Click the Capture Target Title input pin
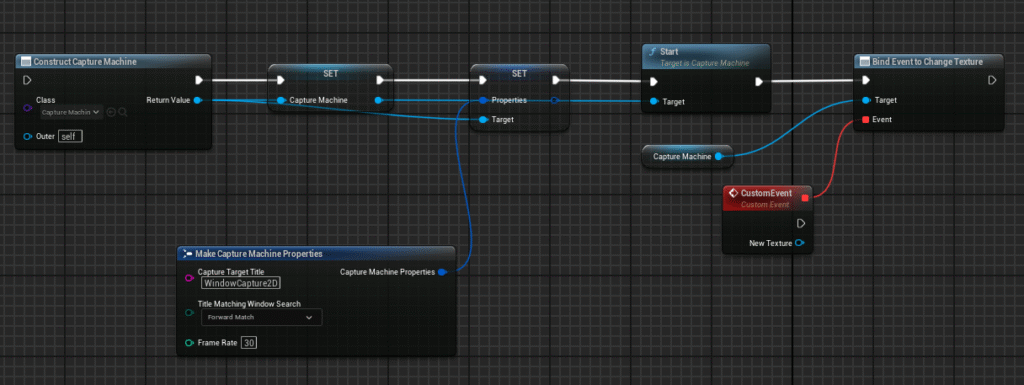The height and width of the screenshot is (385, 1024). [x=189, y=278]
